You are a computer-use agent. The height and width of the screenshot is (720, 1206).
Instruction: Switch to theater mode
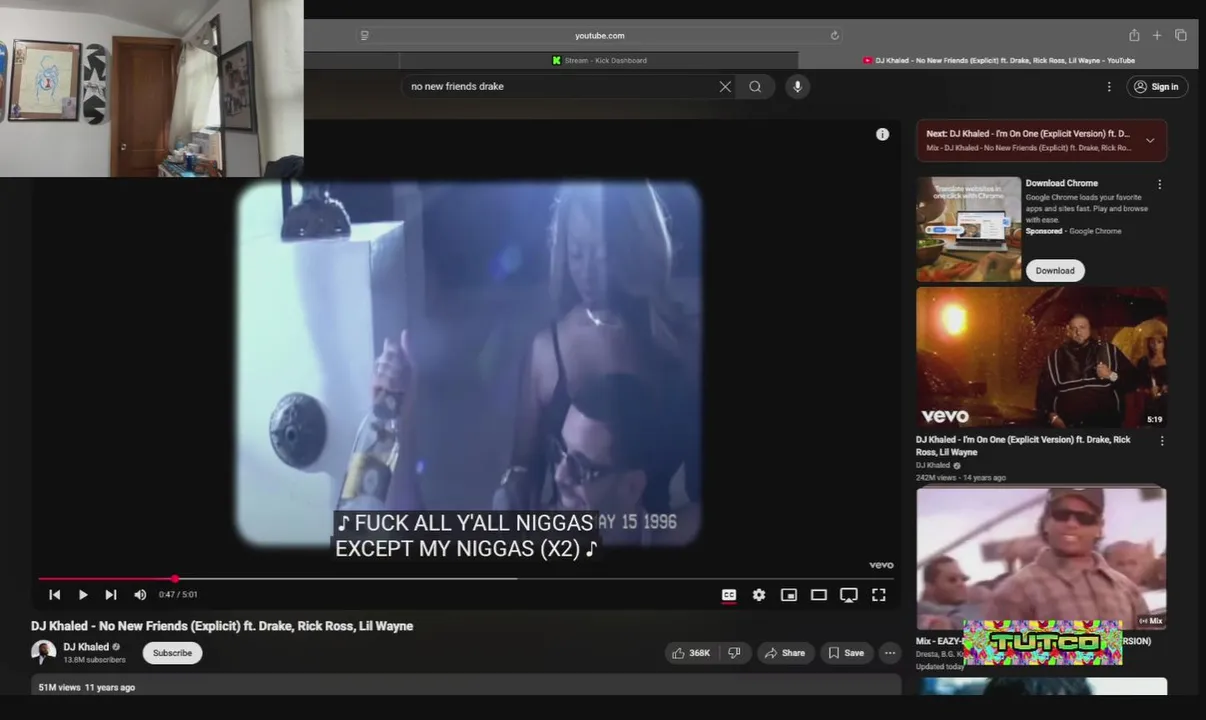[819, 595]
